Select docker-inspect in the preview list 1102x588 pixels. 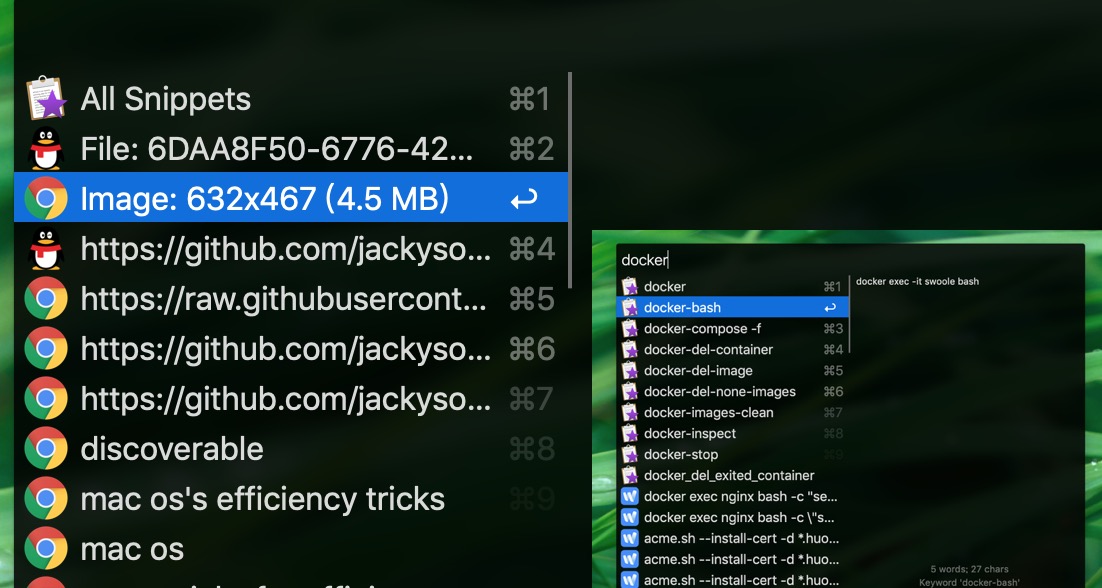pyautogui.click(x=732, y=433)
